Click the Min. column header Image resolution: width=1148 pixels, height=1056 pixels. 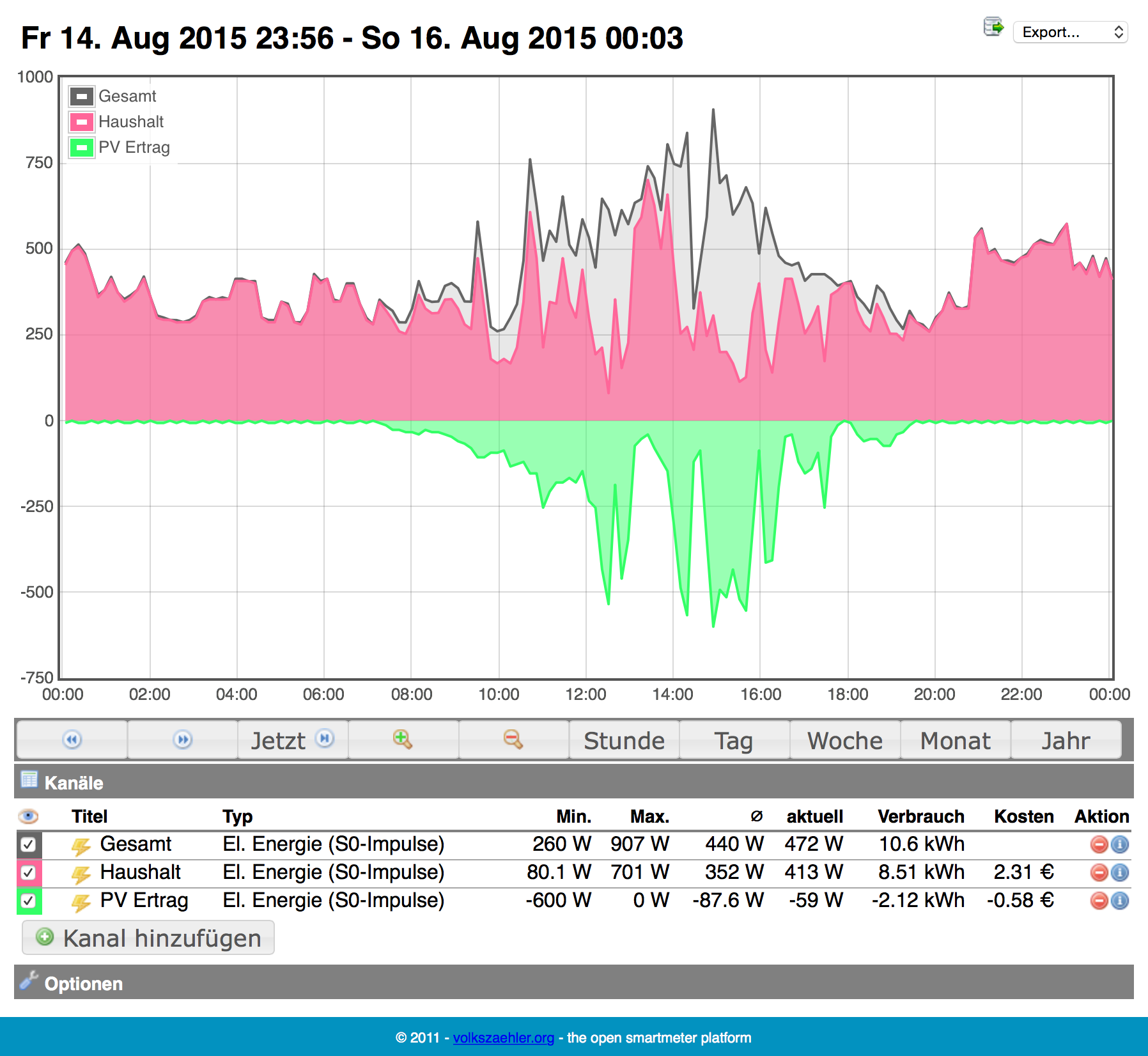(x=574, y=816)
